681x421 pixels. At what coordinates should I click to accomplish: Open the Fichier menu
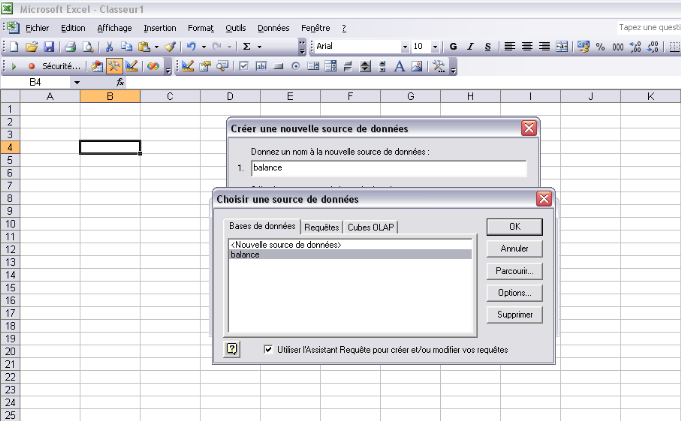pyautogui.click(x=37, y=28)
